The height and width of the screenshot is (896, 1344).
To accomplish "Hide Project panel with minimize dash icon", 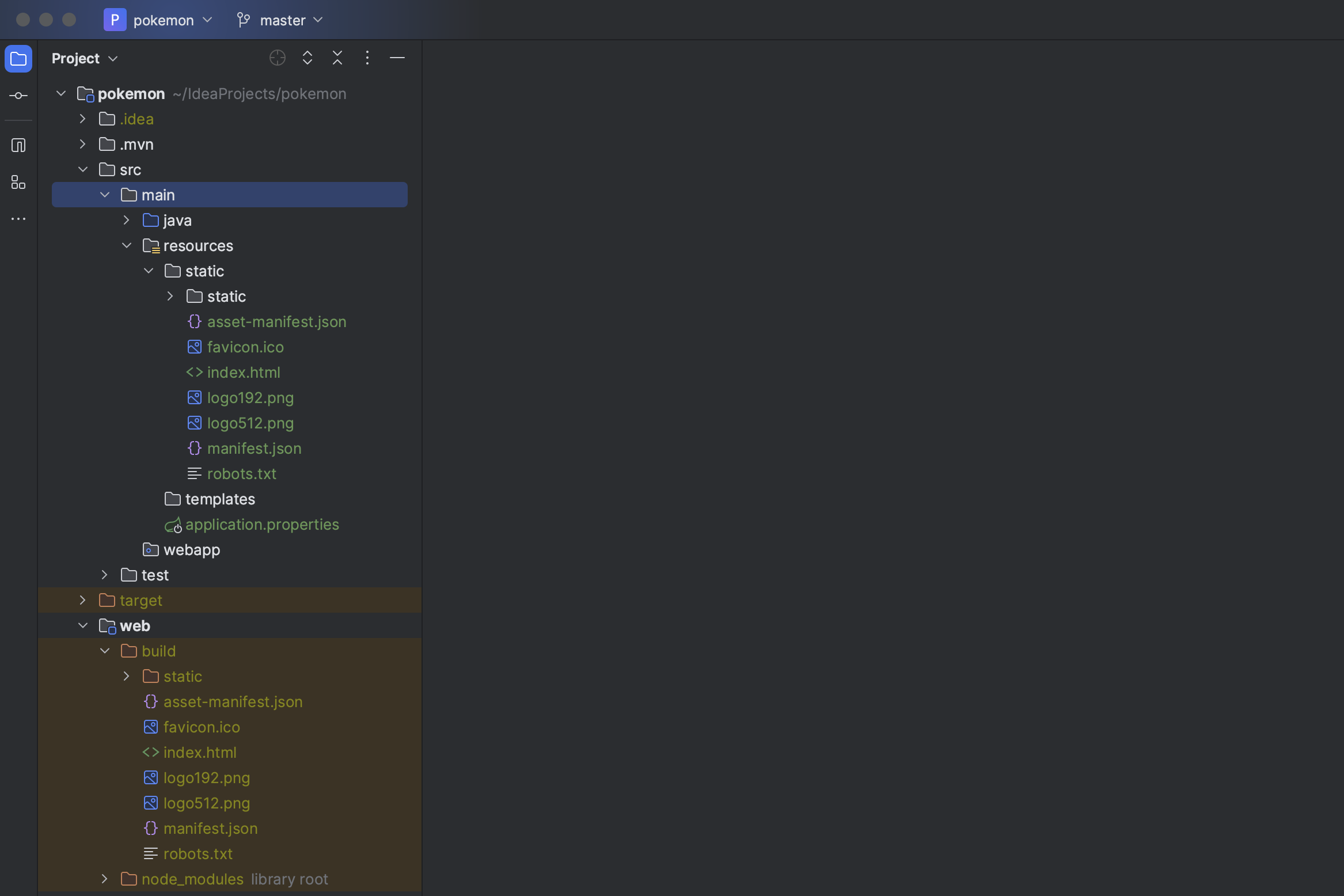I will click(397, 58).
